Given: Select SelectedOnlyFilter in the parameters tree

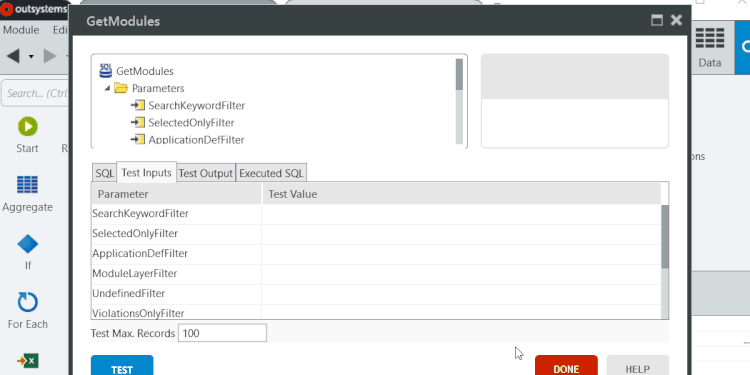Looking at the screenshot, I should pyautogui.click(x=191, y=122).
